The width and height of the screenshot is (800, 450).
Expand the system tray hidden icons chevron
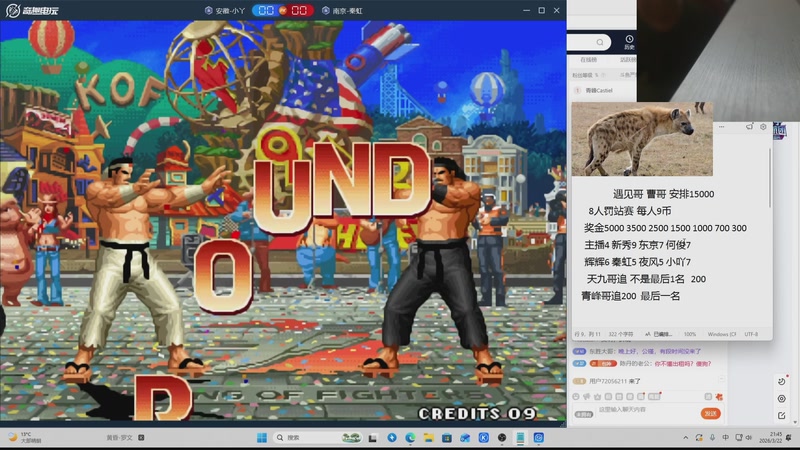point(686,438)
